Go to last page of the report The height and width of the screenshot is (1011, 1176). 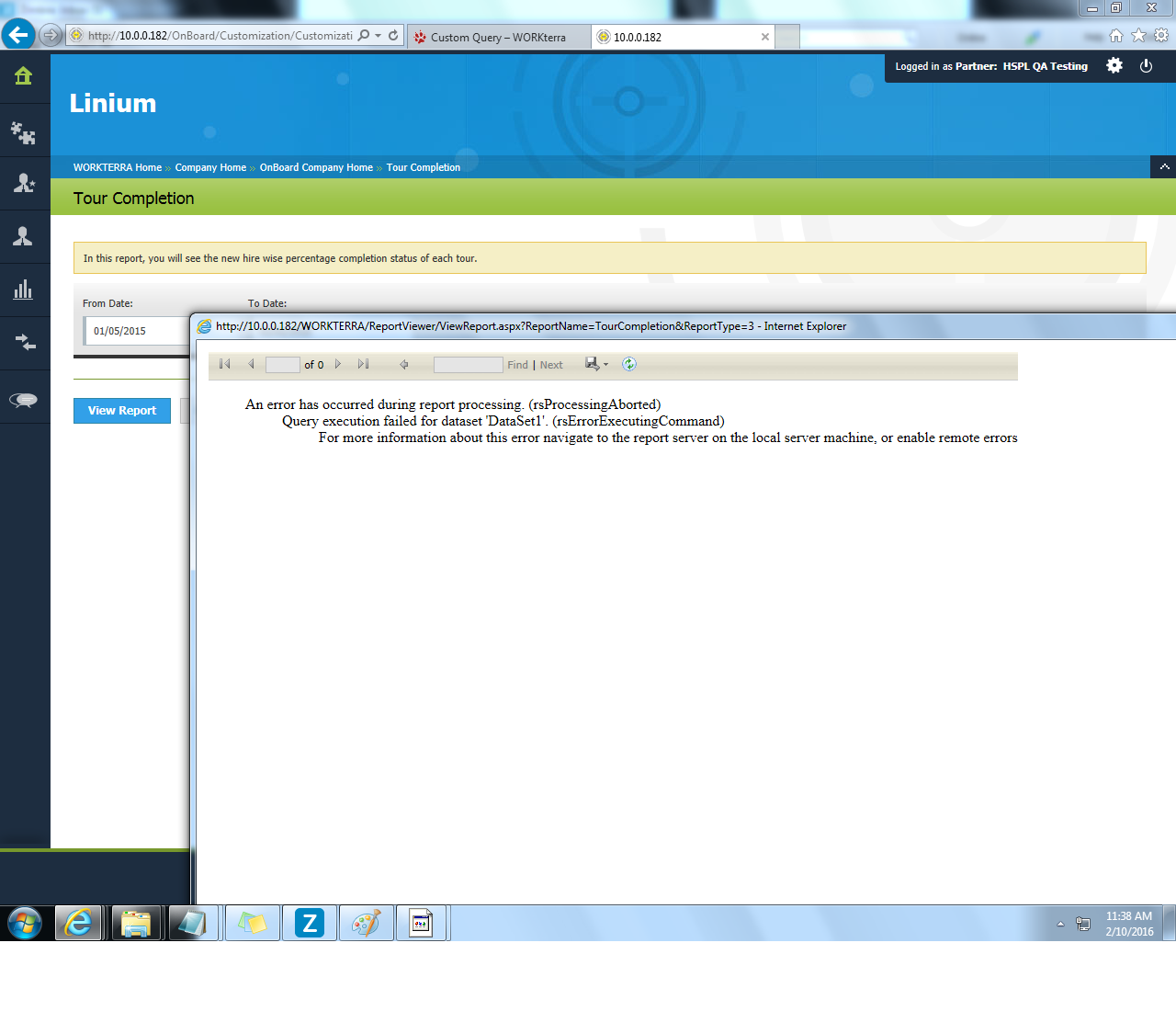(x=364, y=364)
